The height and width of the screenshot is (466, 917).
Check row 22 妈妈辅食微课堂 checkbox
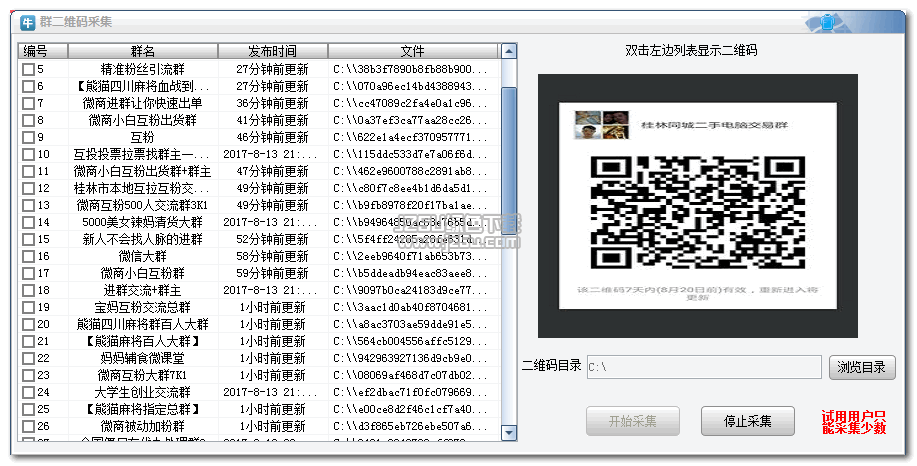click(28, 358)
